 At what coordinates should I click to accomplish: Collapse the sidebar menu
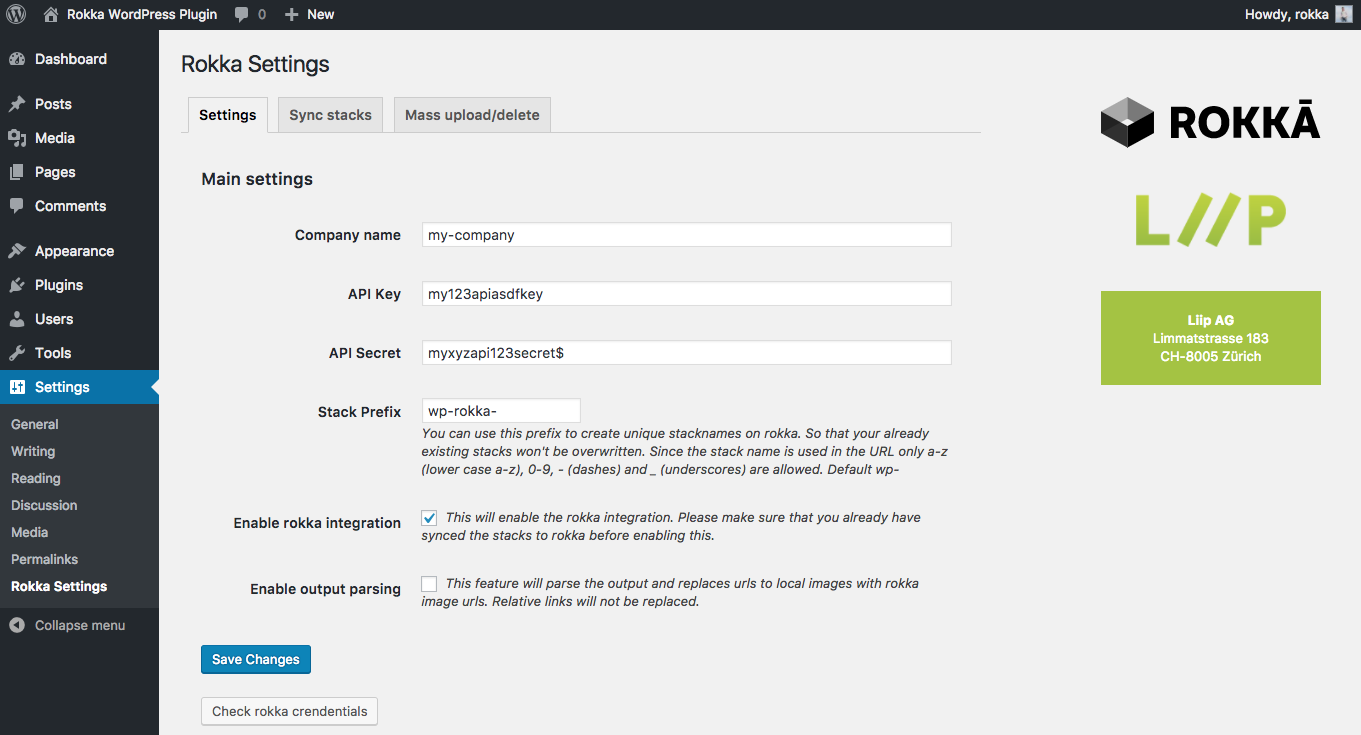click(67, 625)
